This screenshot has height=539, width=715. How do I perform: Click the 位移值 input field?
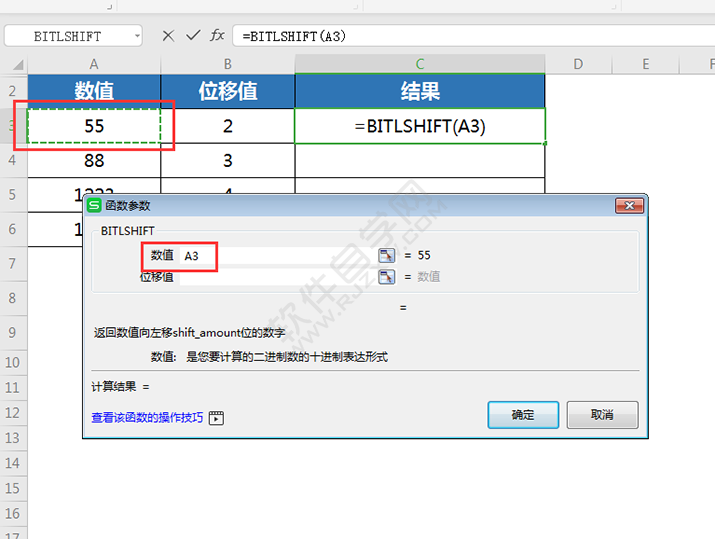coord(278,277)
